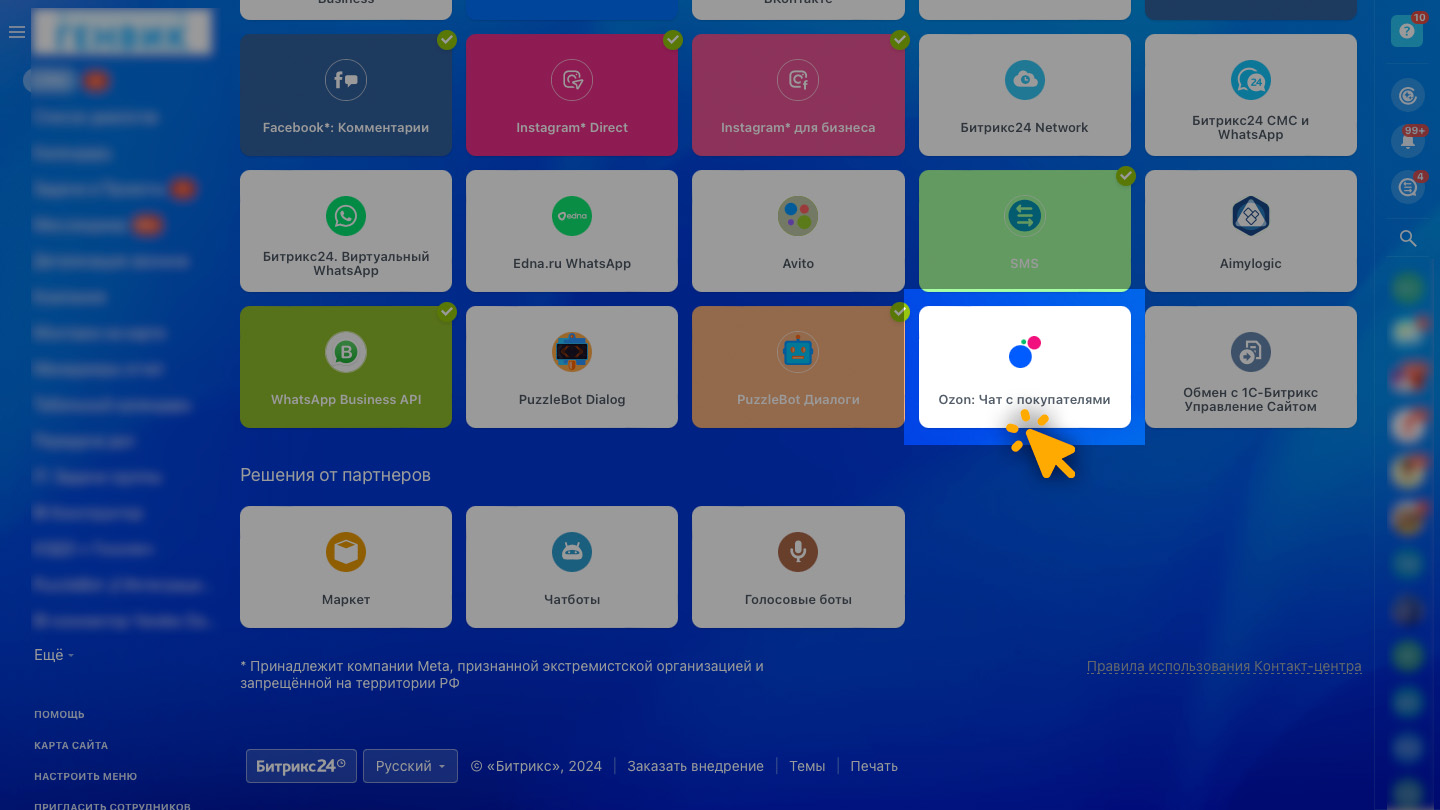Click the help question mark icon
Image resolution: width=1440 pixels, height=810 pixels.
[x=1407, y=31]
